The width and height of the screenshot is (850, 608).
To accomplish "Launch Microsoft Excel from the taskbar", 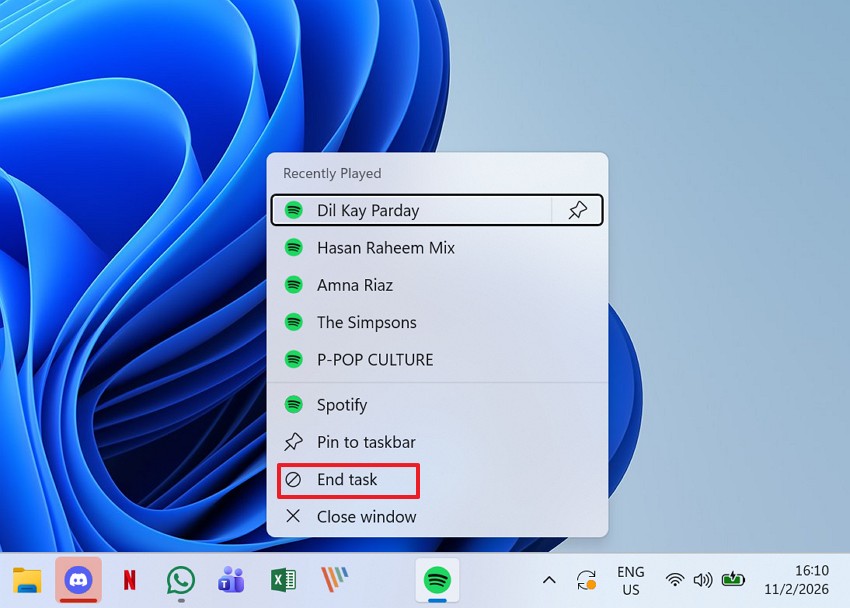I will click(282, 580).
